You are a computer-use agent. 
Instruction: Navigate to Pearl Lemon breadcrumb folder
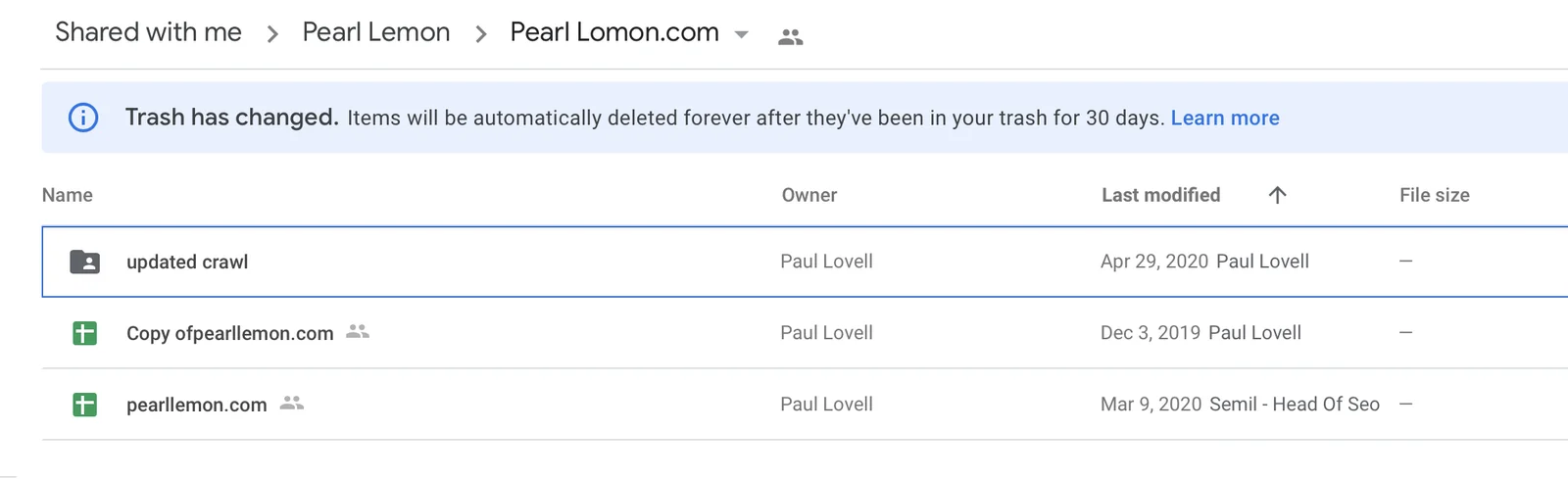tap(376, 32)
